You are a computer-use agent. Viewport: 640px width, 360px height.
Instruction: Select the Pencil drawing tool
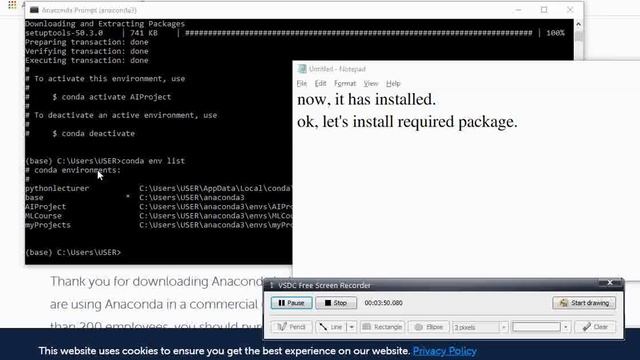click(x=291, y=327)
